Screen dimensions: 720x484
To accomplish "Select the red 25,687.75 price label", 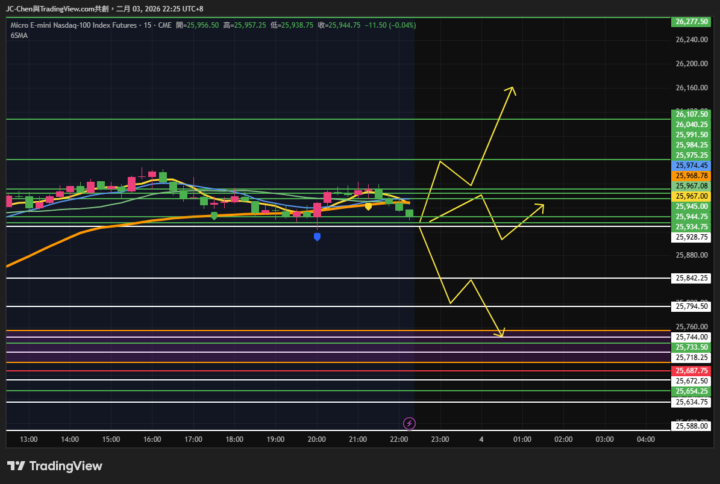I will click(x=692, y=370).
